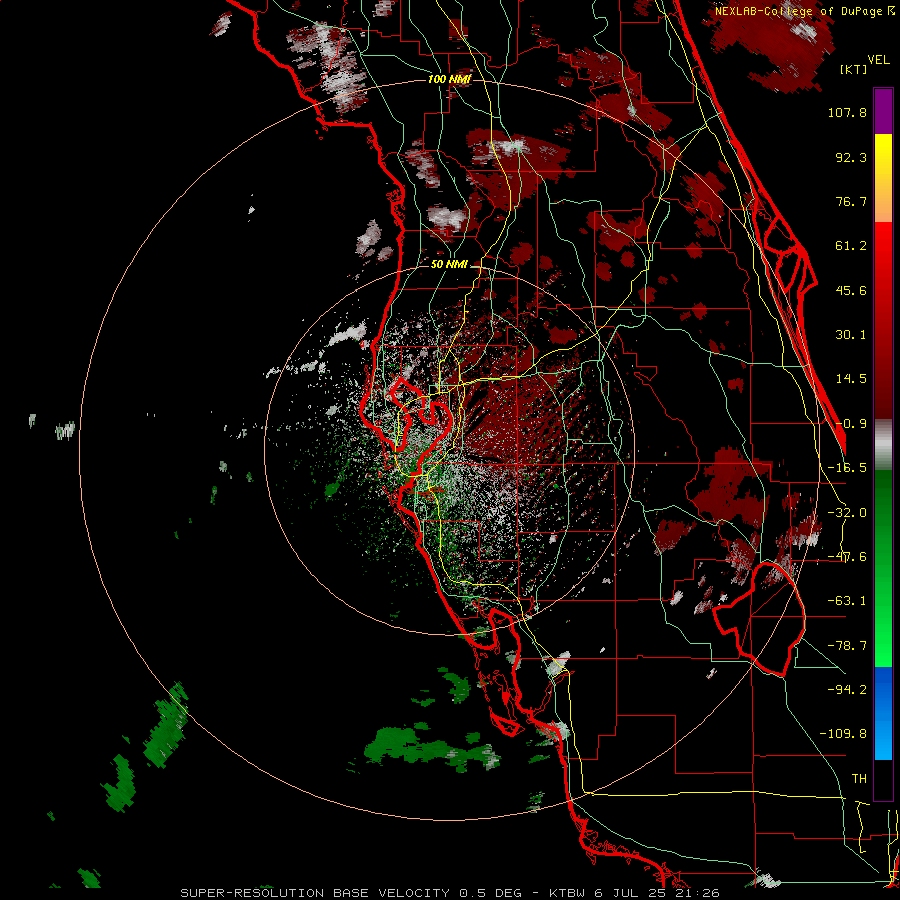Click the 50 NMI range ring label
The width and height of the screenshot is (900, 900).
click(x=449, y=264)
